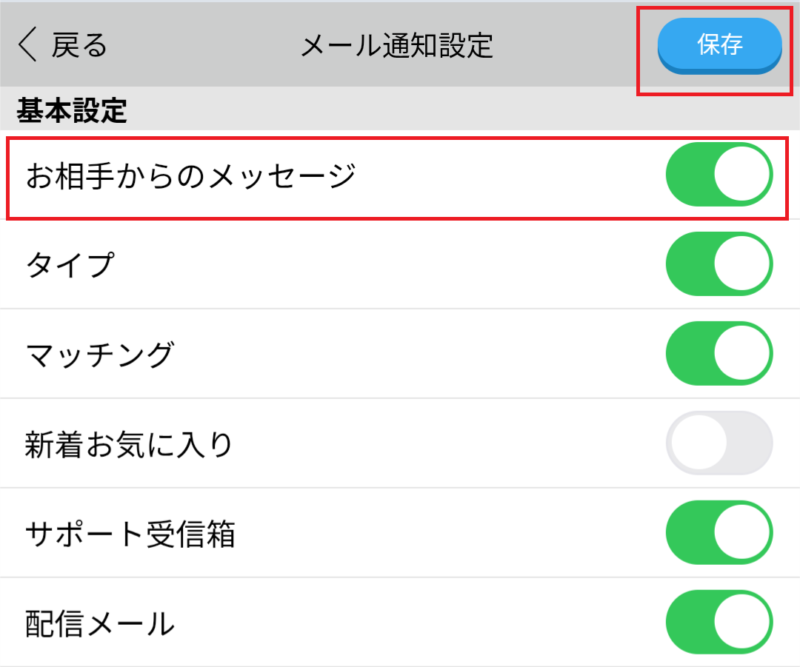800x667 pixels.
Task: Click the 戻る back text
Action: (x=80, y=45)
